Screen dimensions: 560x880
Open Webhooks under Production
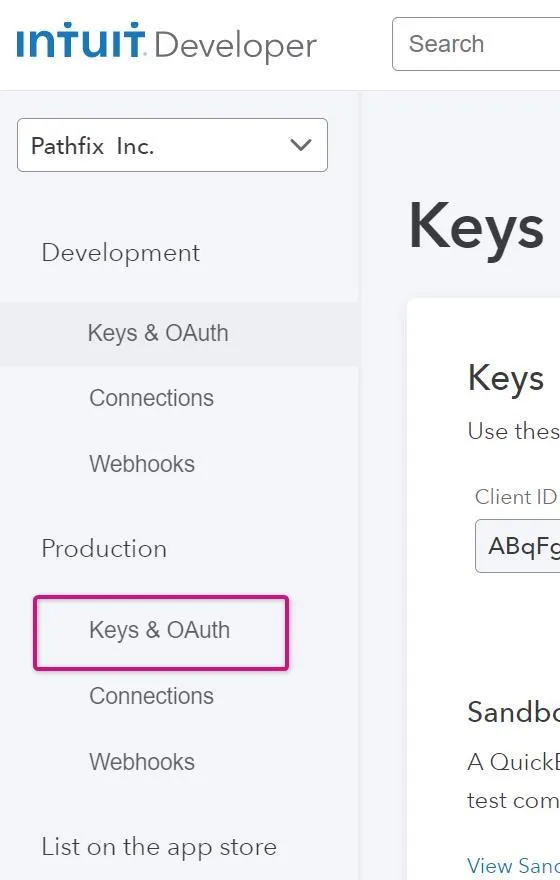pyautogui.click(x=142, y=762)
